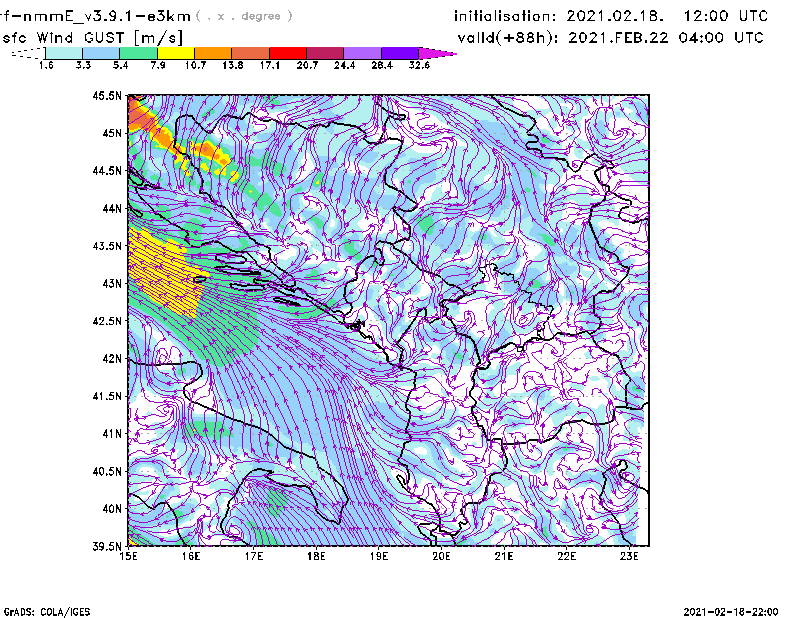The height and width of the screenshot is (618, 800).
Task: Click the model name 'nmmE_v3.9.1-e3km' text
Action: (103, 16)
